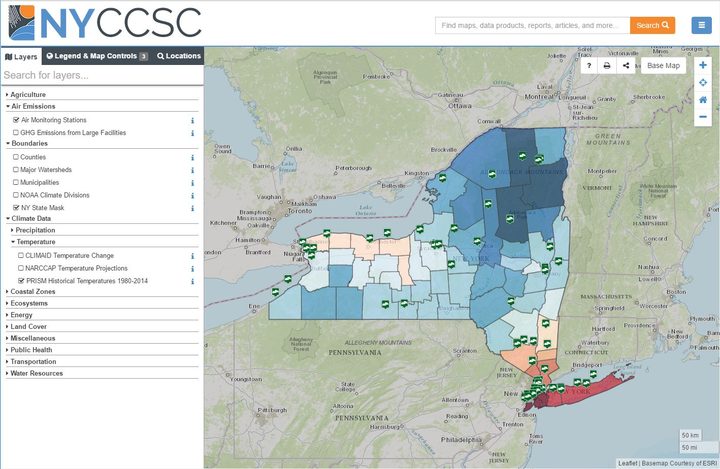Screen dimensions: 720x469
Task: Expand the Ecosystems category
Action: (x=28, y=304)
